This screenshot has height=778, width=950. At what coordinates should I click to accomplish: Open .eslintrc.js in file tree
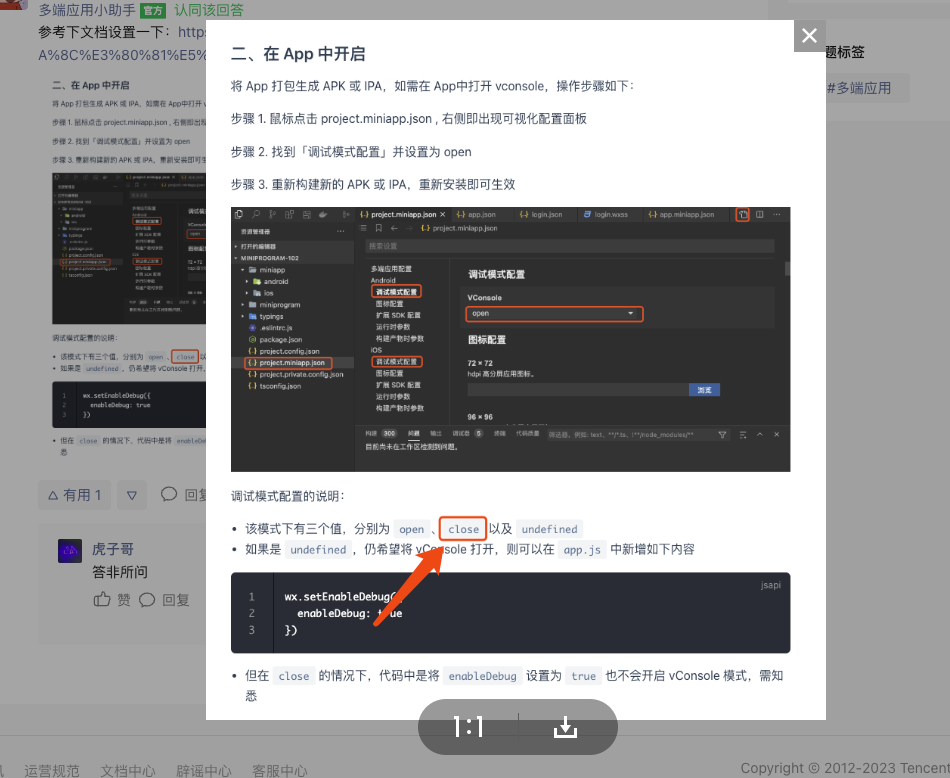pos(276,328)
